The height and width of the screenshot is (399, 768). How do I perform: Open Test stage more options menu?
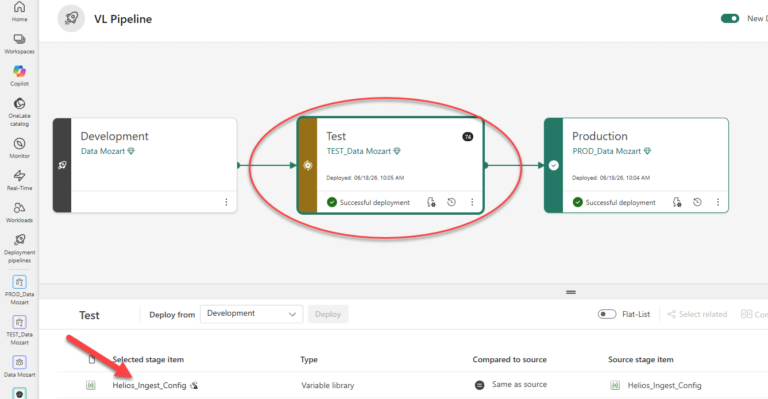coord(472,202)
